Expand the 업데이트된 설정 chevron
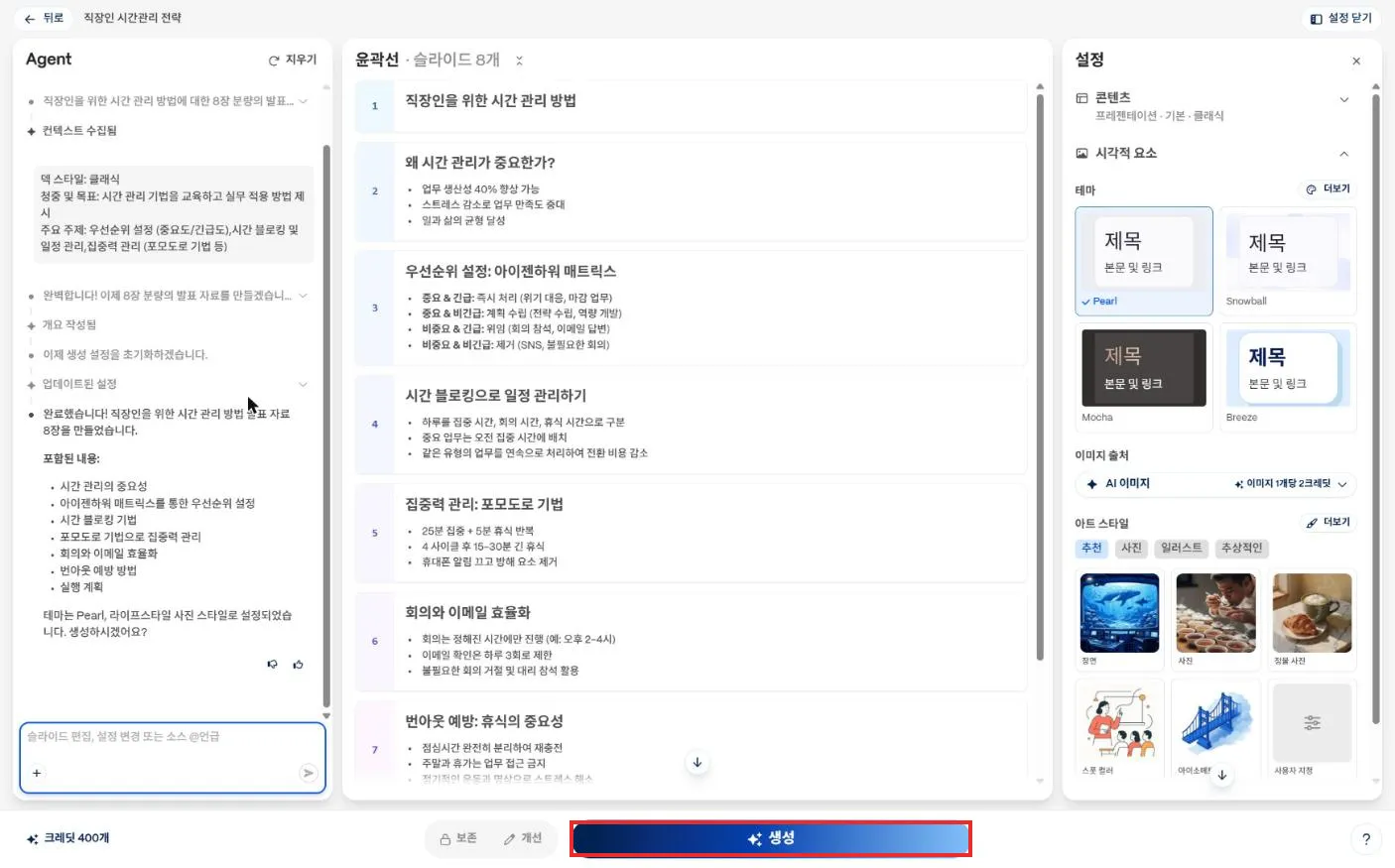This screenshot has width=1395, height=868. tap(304, 384)
